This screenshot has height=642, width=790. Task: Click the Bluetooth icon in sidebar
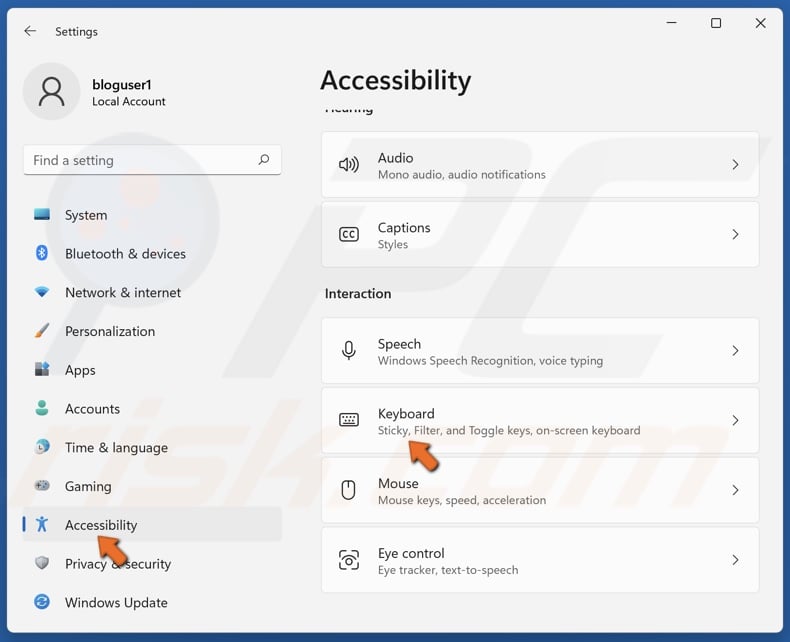tap(42, 253)
